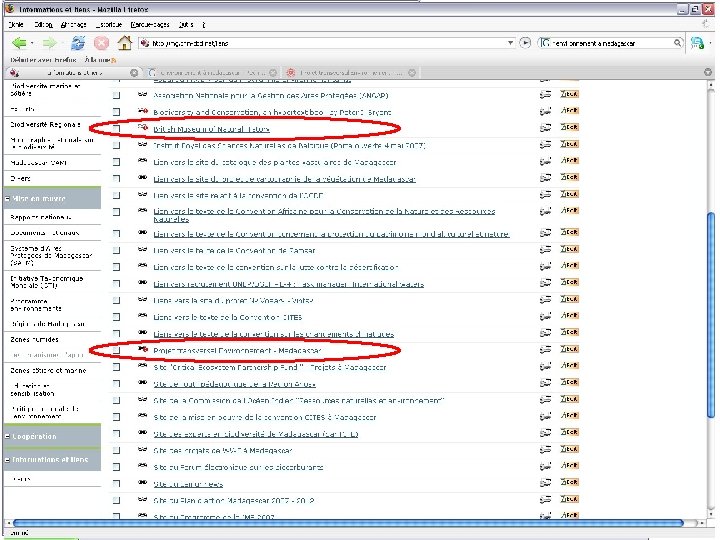The width and height of the screenshot is (720, 540).
Task: Open the Back button history dropdown arrow
Action: tap(32, 43)
